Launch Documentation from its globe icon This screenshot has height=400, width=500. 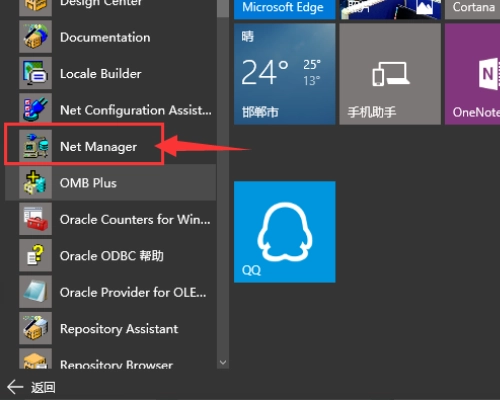pyautogui.click(x=35, y=37)
